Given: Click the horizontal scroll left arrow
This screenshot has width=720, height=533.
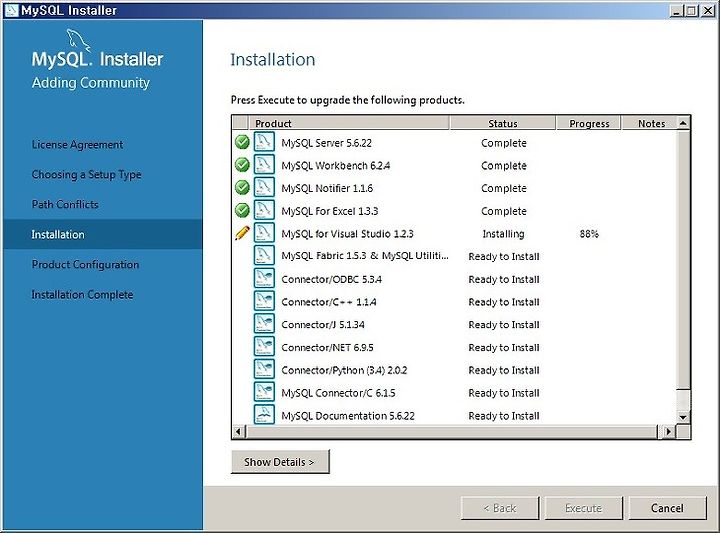Looking at the screenshot, I should point(238,431).
